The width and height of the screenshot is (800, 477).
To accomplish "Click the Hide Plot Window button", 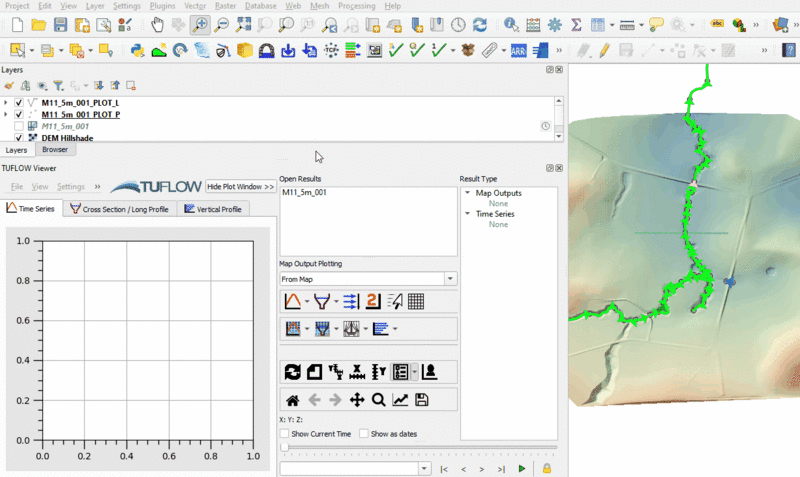I will [240, 187].
